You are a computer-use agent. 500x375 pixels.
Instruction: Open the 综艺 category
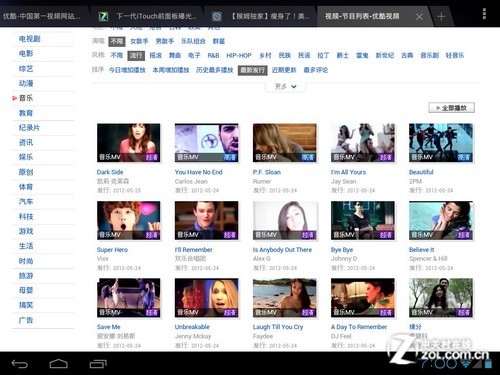(x=26, y=69)
